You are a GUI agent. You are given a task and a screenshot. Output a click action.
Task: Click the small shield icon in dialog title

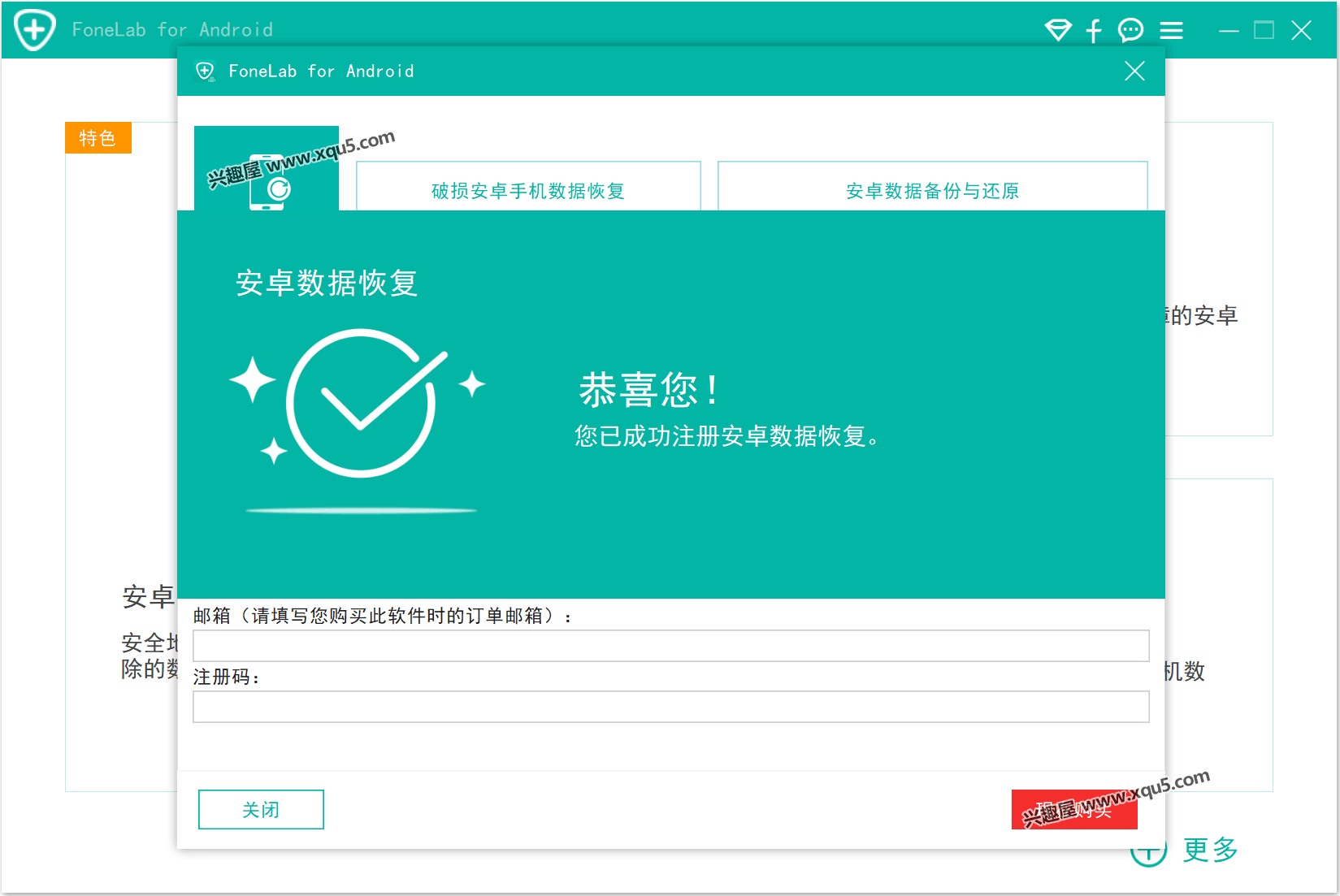[205, 71]
